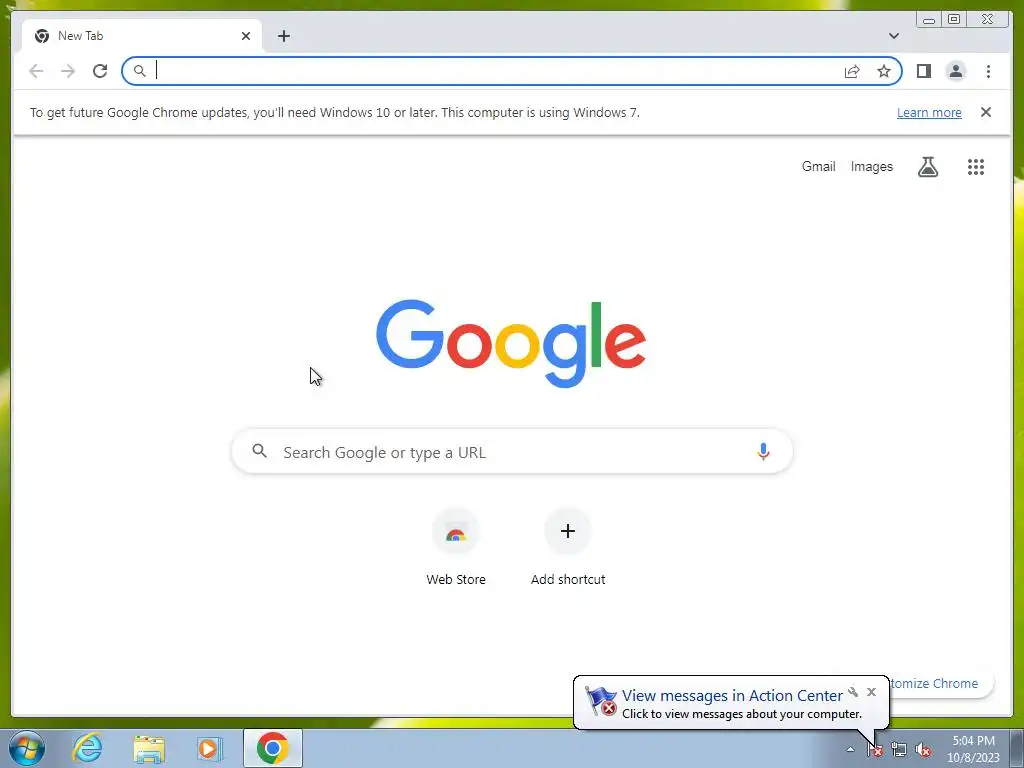Close the New Tab tab
This screenshot has width=1024, height=768.
click(246, 36)
